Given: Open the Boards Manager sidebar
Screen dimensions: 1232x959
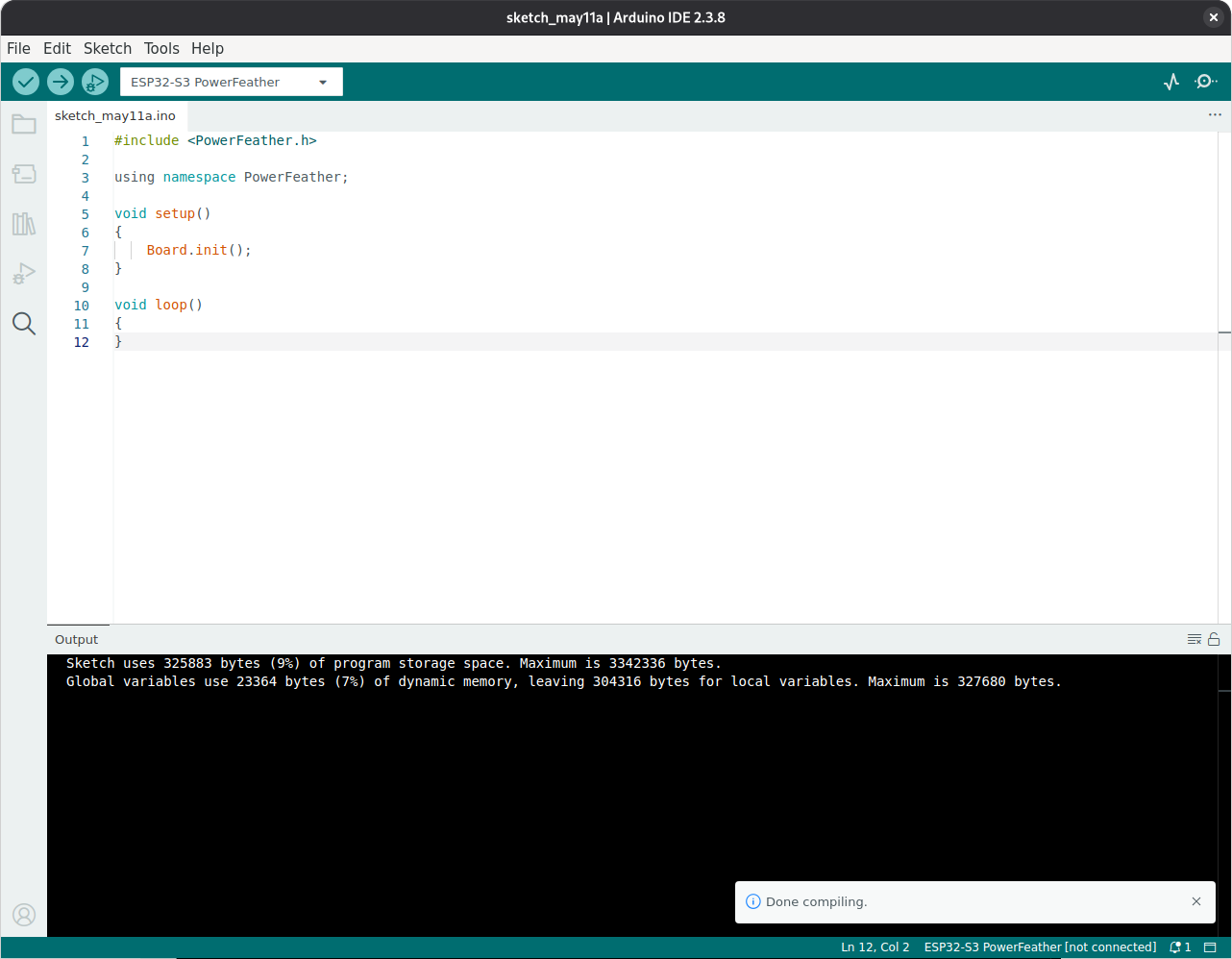Looking at the screenshot, I should point(24,174).
